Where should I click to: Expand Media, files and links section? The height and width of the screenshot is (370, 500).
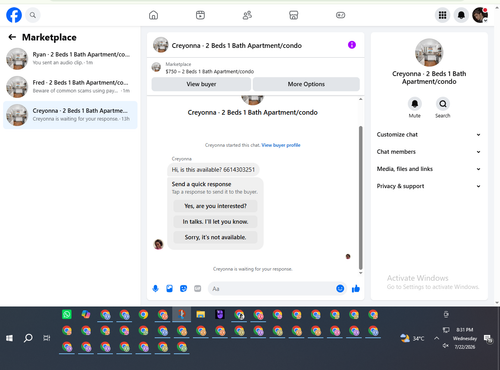429,169
